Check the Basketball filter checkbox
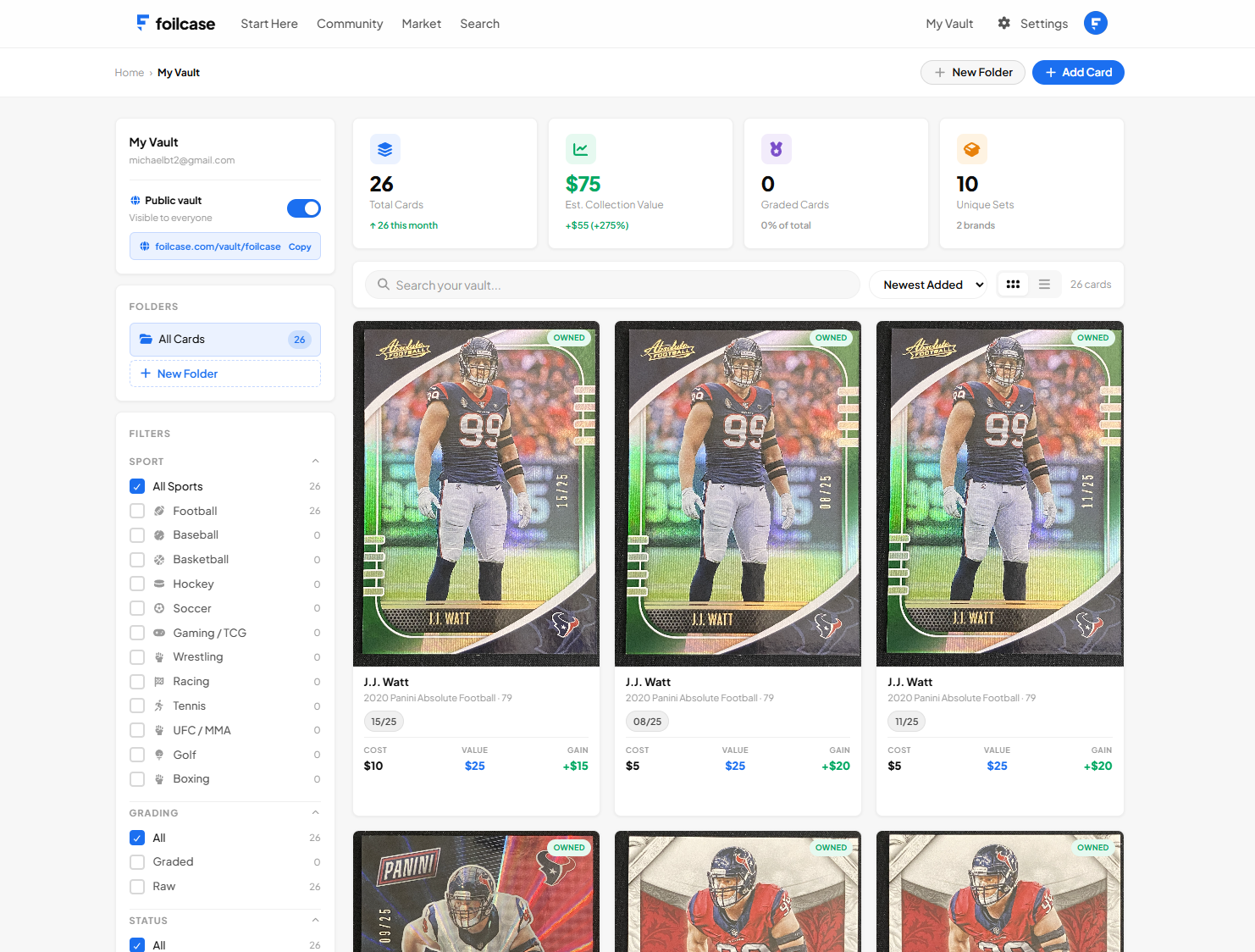The width and height of the screenshot is (1255, 952). (x=137, y=560)
